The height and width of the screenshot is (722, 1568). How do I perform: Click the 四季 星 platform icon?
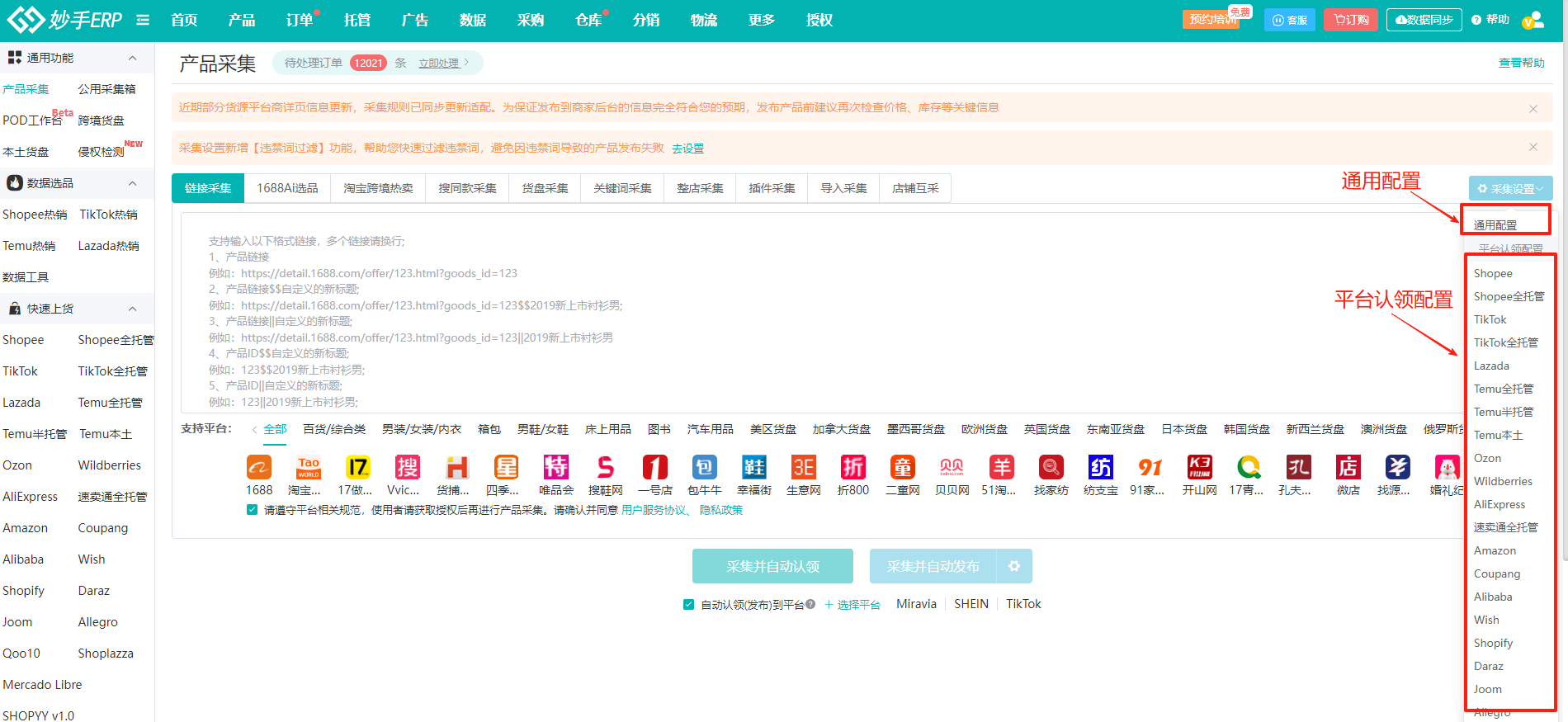click(507, 467)
